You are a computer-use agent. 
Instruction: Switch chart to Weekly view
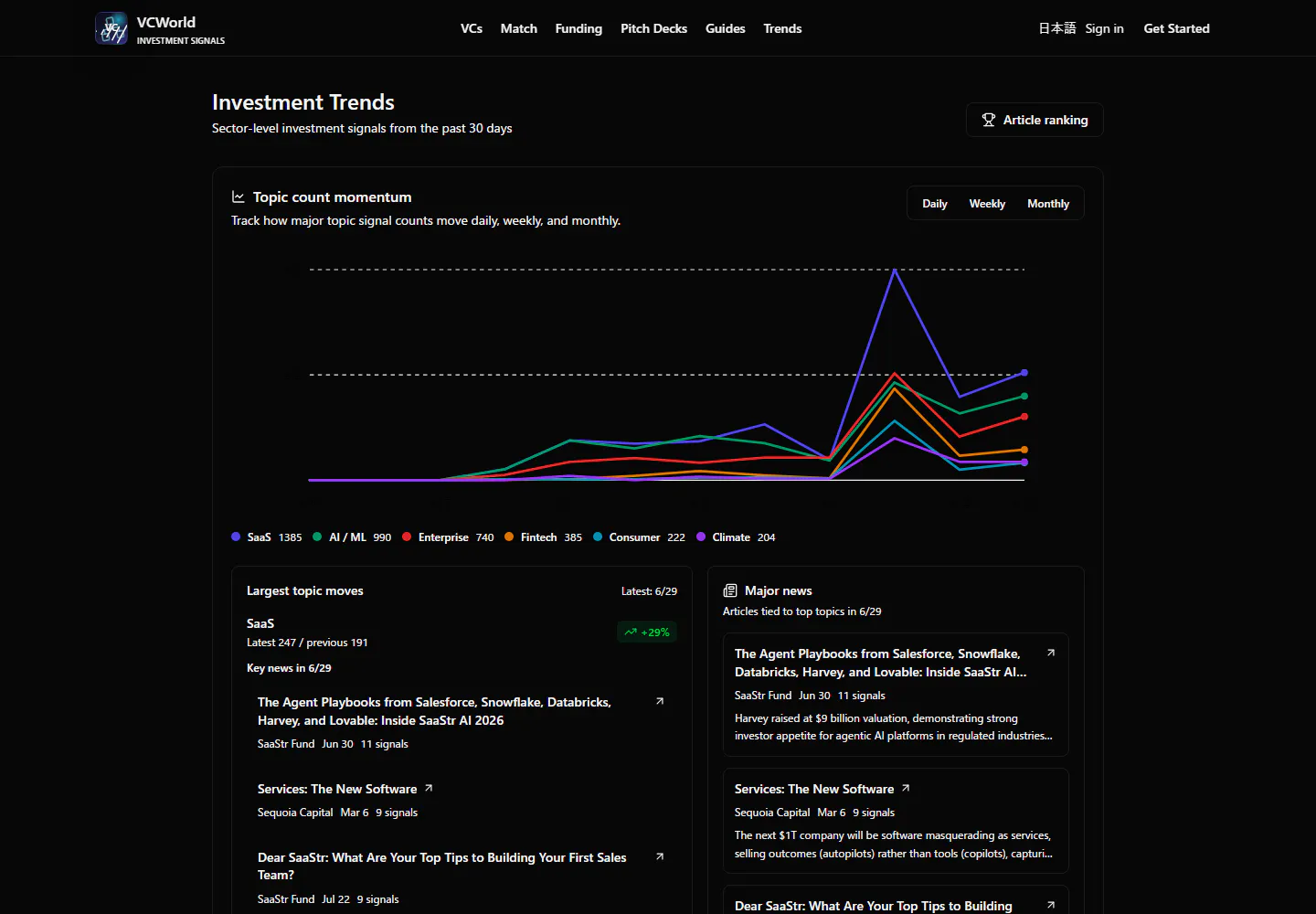coord(987,204)
